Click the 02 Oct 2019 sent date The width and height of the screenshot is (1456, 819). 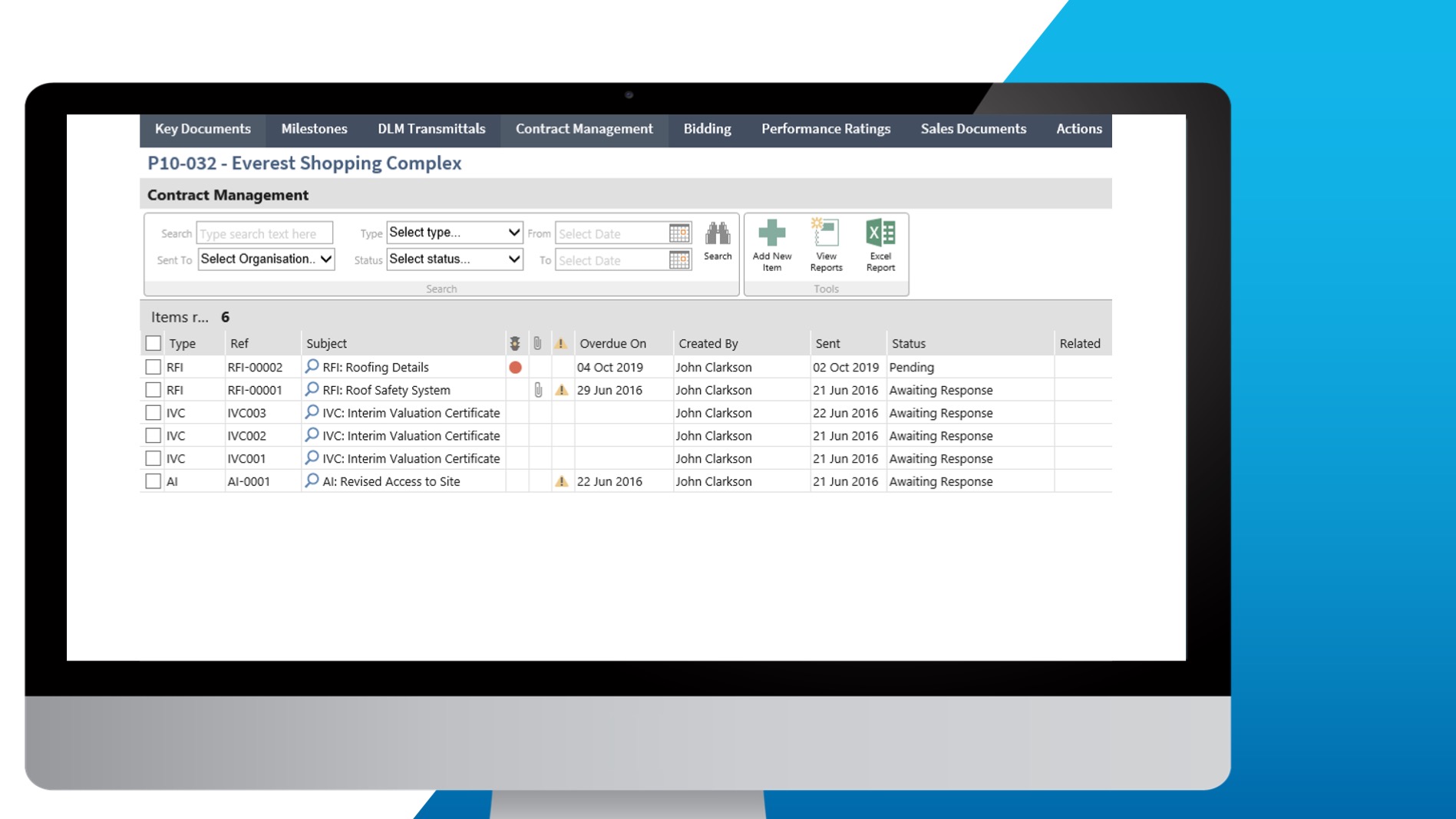pyautogui.click(x=845, y=367)
